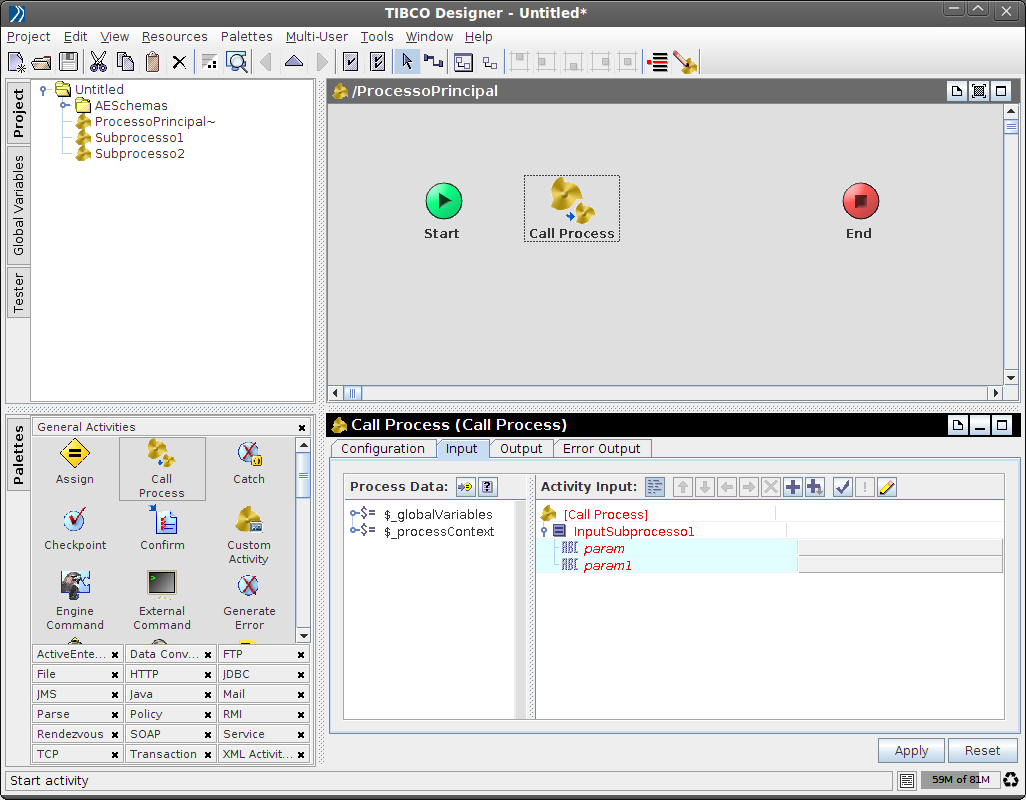Screen dimensions: 1026x800
Task: Click the Cut scissors icon
Action: tap(98, 62)
